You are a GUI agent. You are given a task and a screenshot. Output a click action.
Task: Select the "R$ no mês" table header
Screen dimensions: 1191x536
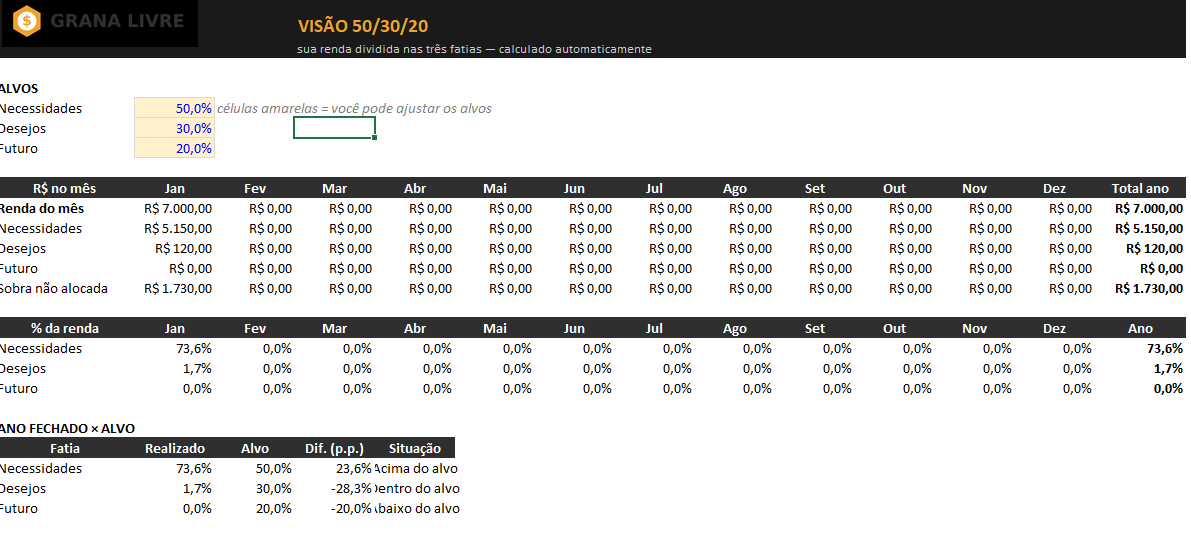click(65, 188)
